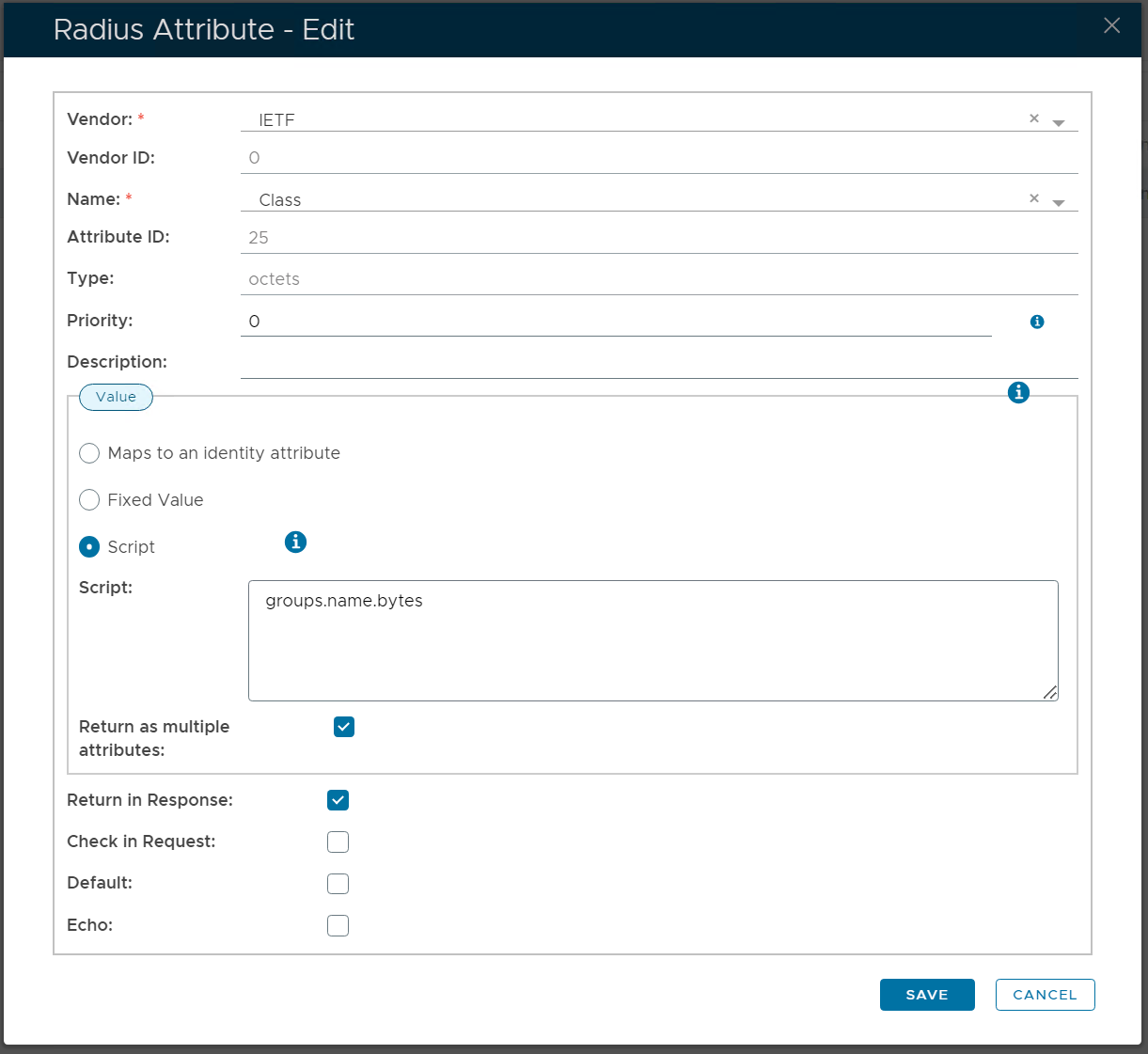This screenshot has height=1054, width=1148.
Task: Click the Value section tab label
Action: tap(116, 397)
